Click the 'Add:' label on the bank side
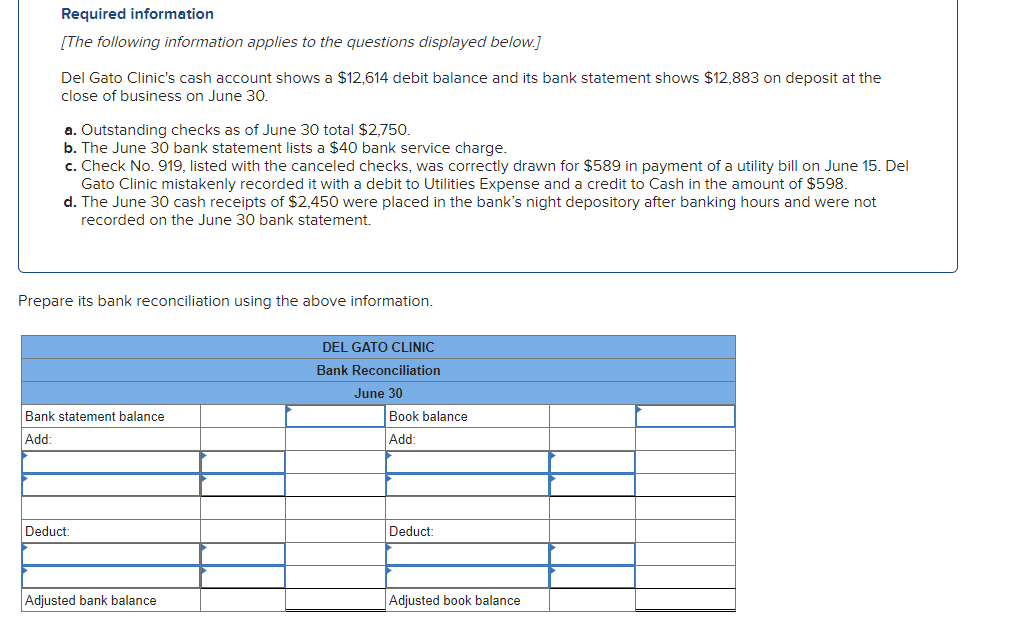The height and width of the screenshot is (617, 1016). tap(38, 439)
